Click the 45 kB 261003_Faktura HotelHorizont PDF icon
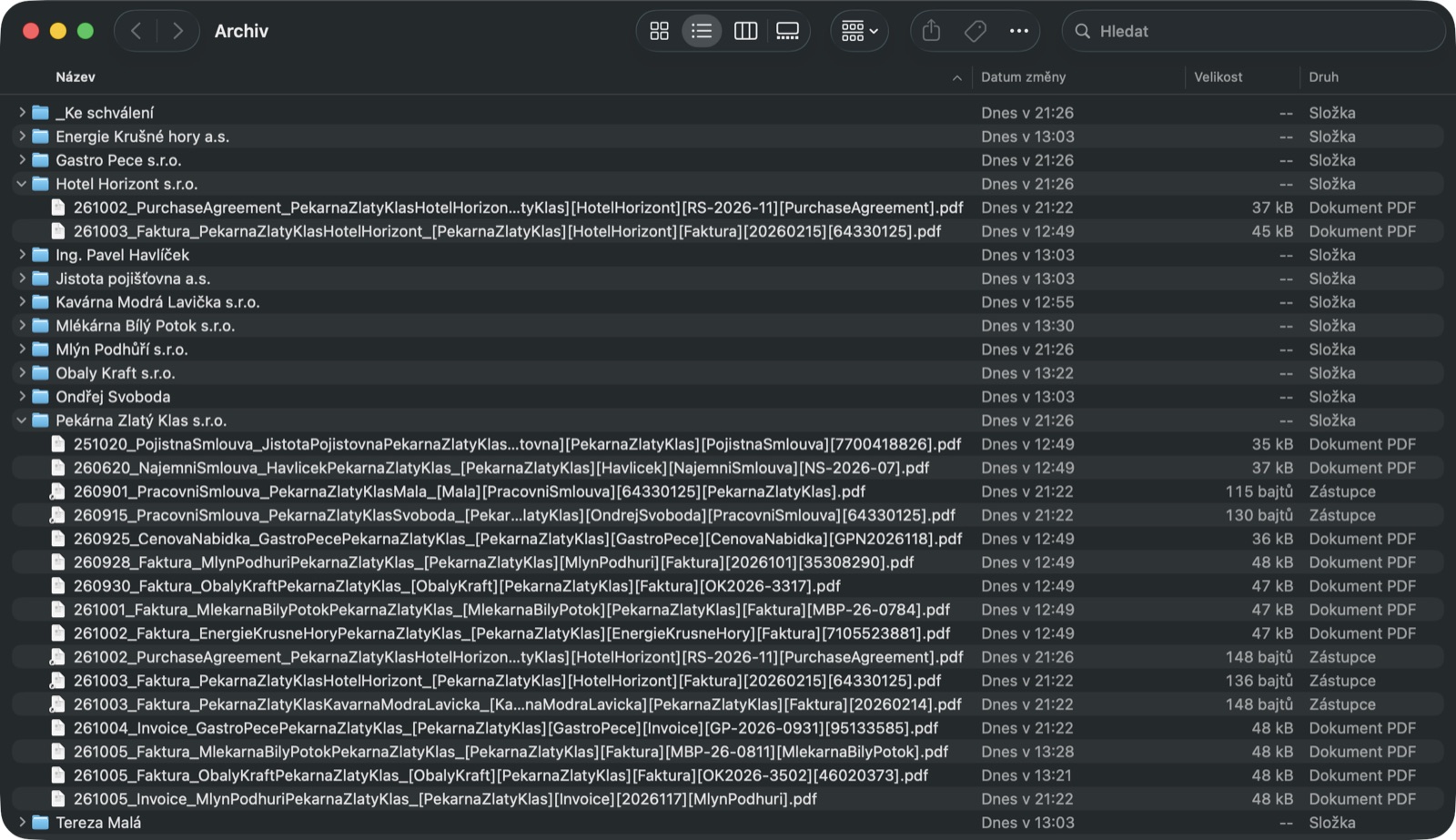The height and width of the screenshot is (840, 1456). tap(58, 230)
